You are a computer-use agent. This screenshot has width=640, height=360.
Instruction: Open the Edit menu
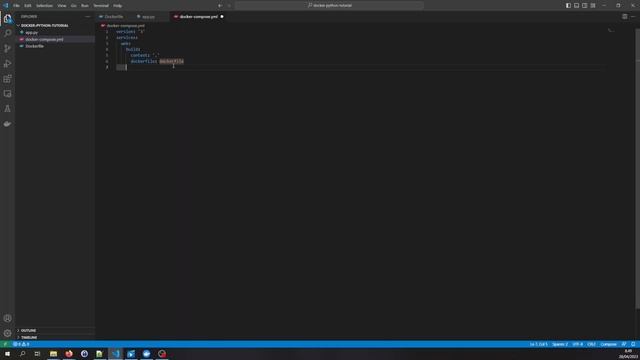pyautogui.click(x=28, y=6)
